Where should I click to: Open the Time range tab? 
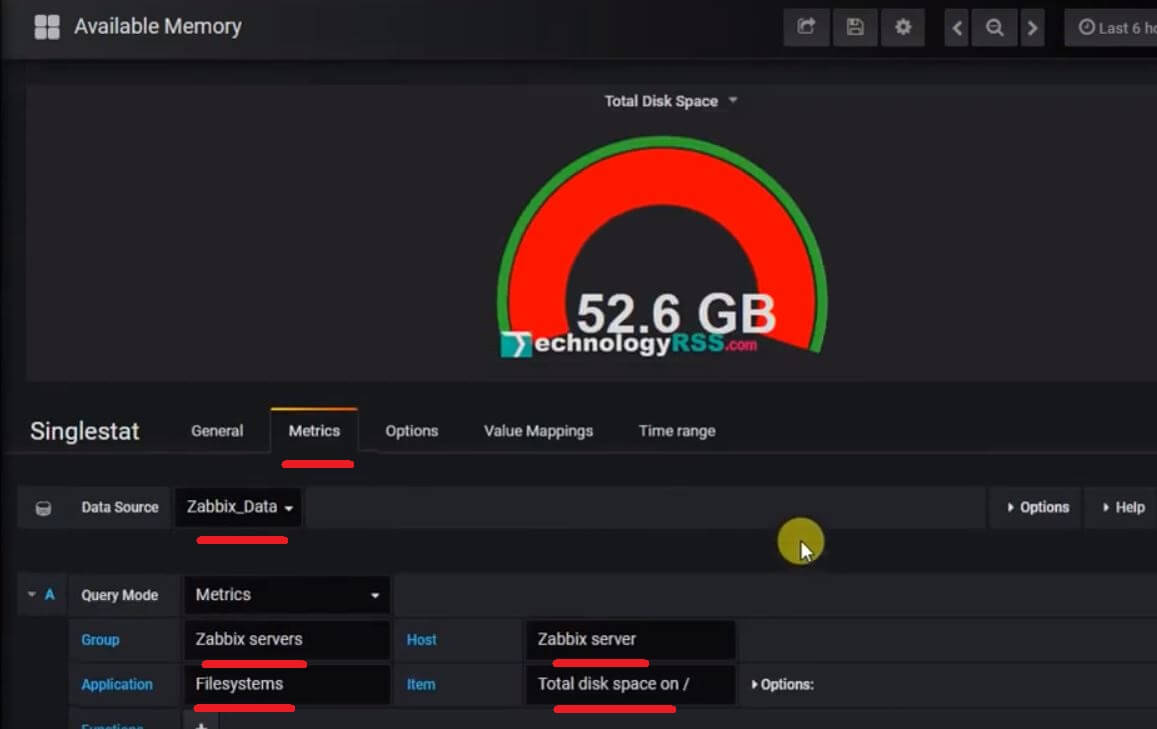[x=676, y=430]
